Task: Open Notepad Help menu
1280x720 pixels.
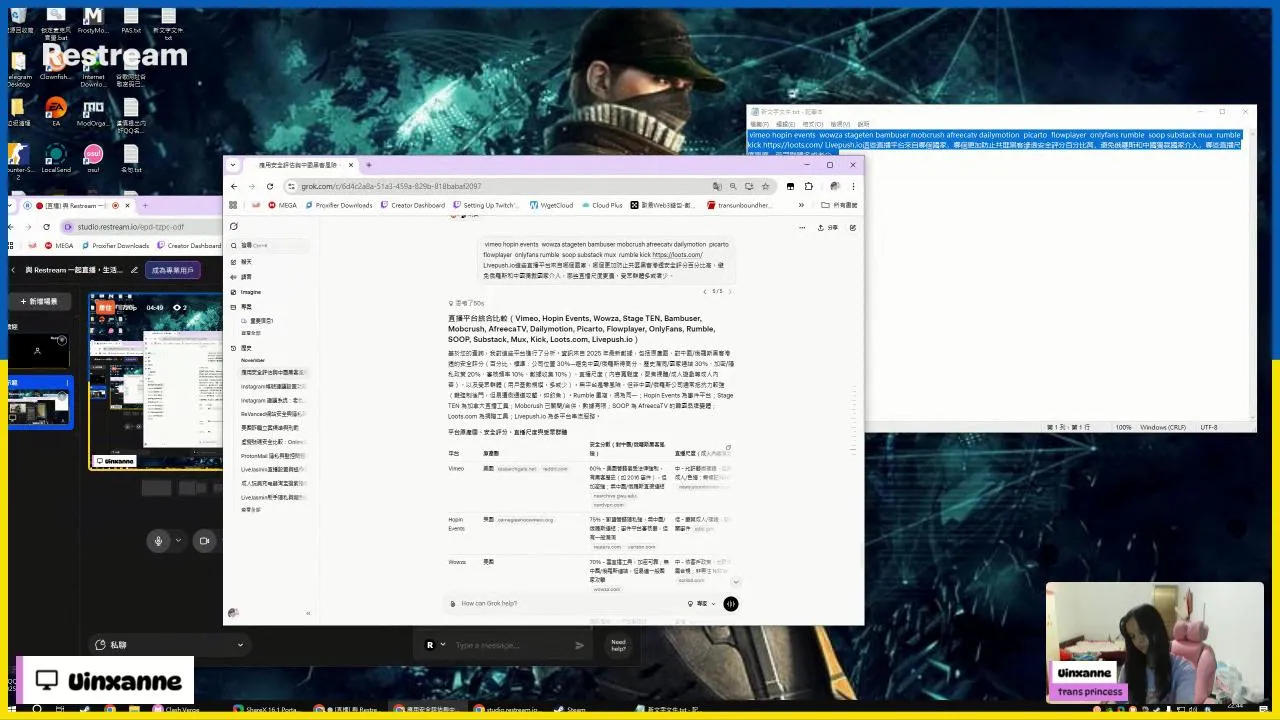Action: 863,124
